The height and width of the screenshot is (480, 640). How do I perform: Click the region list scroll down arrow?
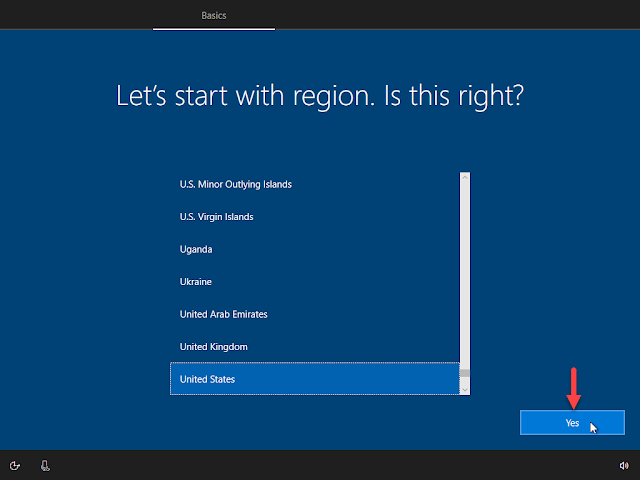[x=464, y=390]
